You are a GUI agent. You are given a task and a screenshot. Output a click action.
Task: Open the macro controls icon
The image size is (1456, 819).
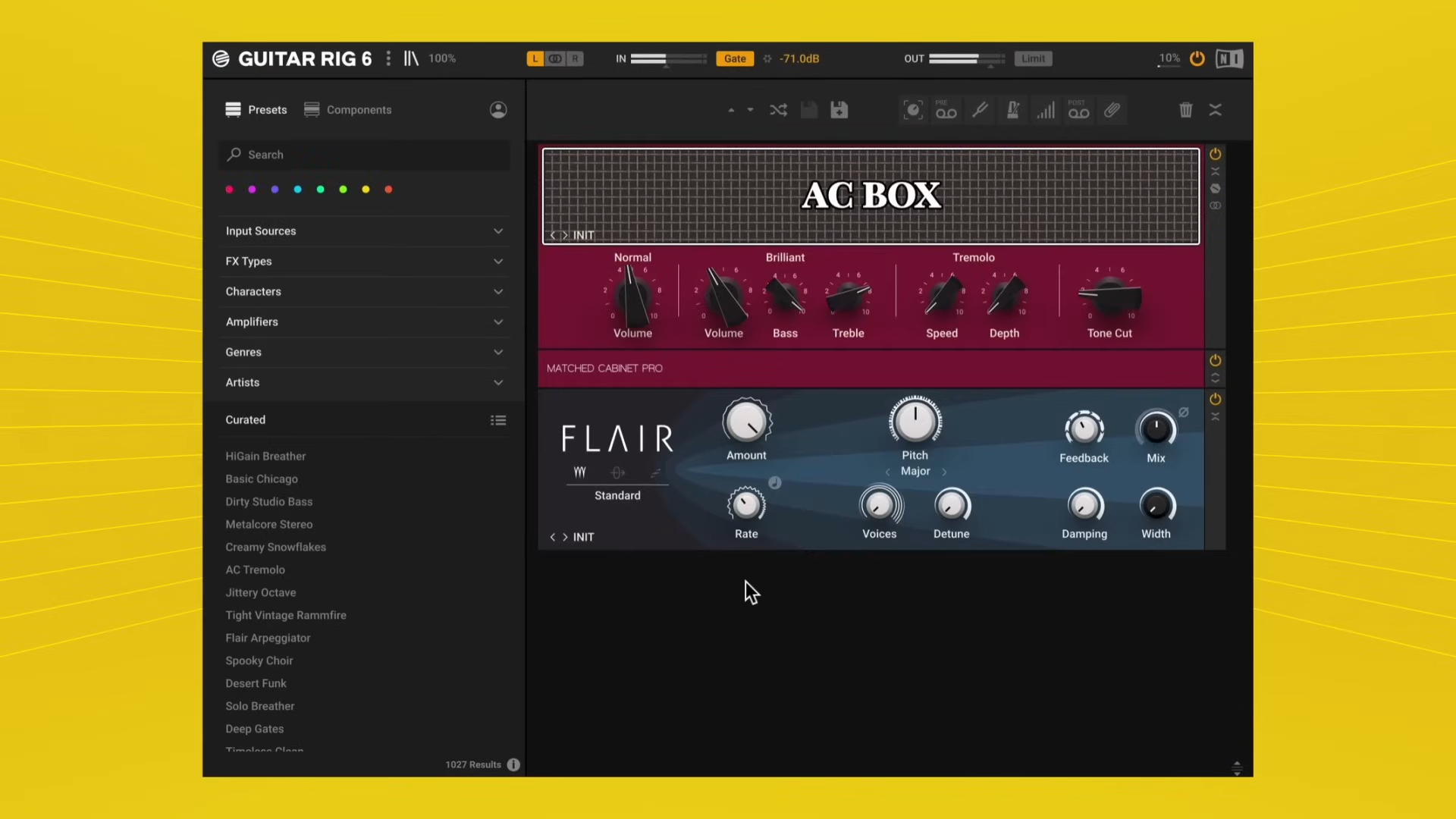click(x=913, y=110)
